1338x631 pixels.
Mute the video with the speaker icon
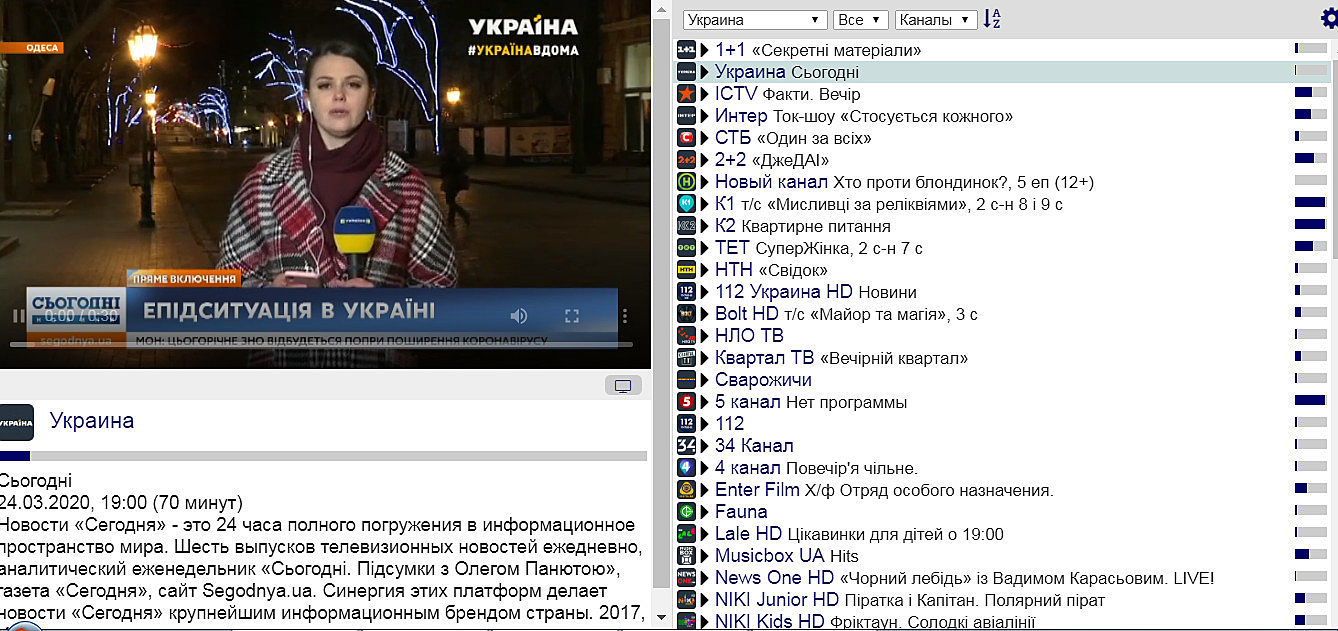pyautogui.click(x=518, y=316)
